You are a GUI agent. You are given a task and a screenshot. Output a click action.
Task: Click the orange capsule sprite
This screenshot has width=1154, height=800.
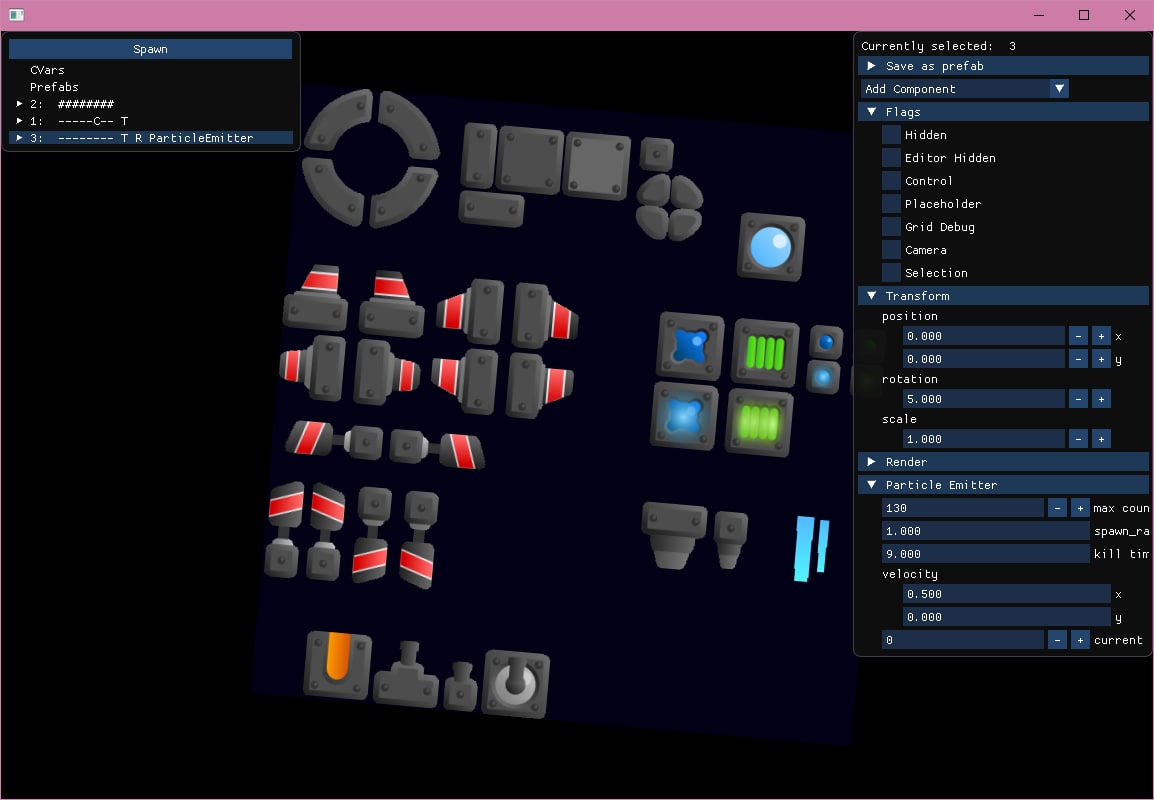338,665
